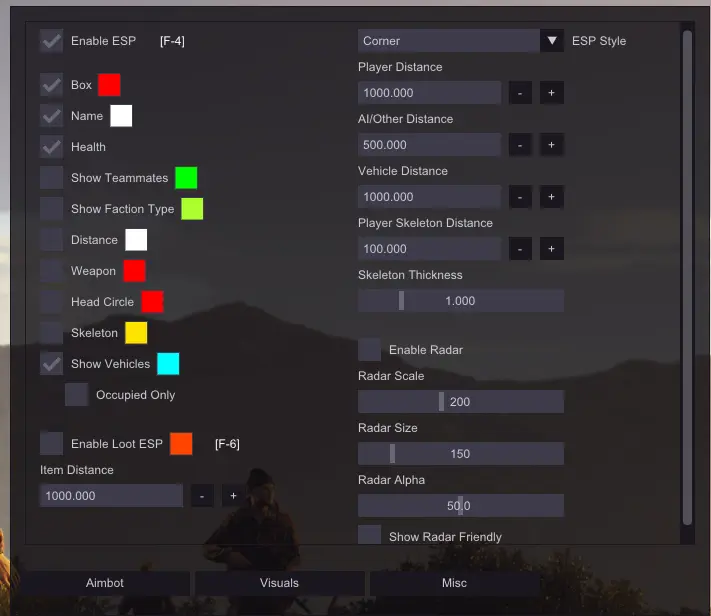Open the Misc tab
711x616 pixels.
point(453,583)
